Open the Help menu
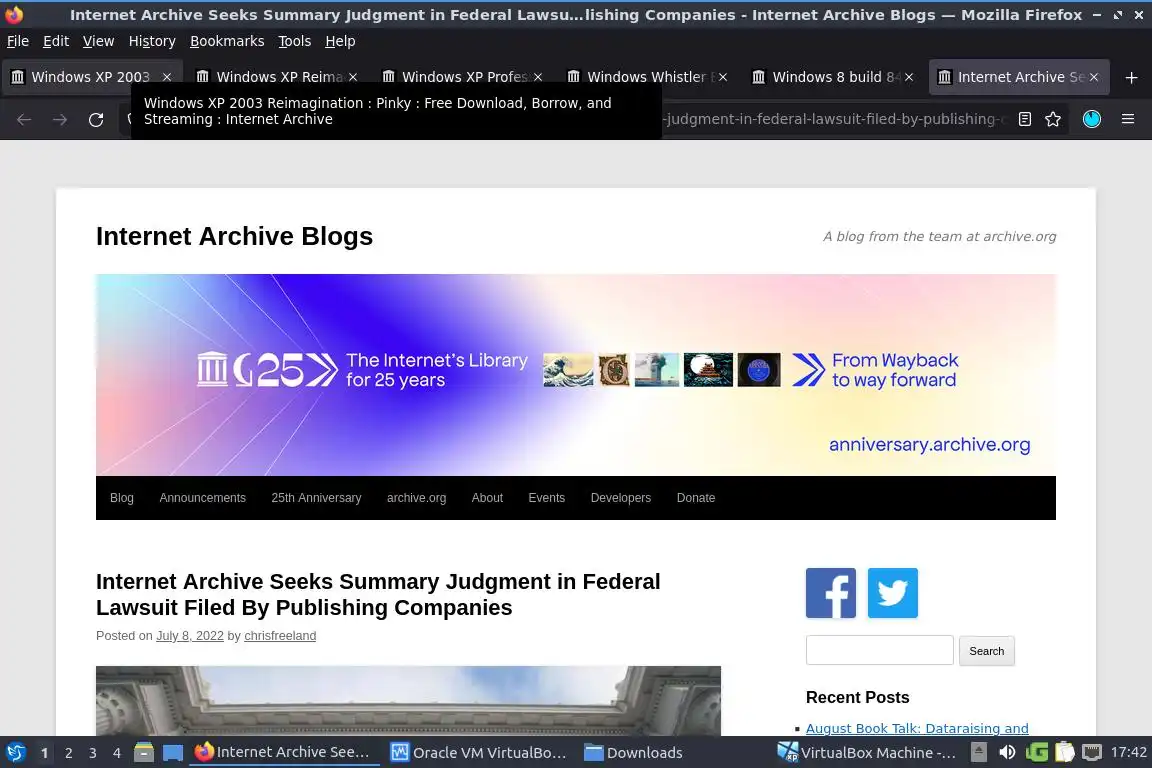The image size is (1152, 768). tap(340, 41)
